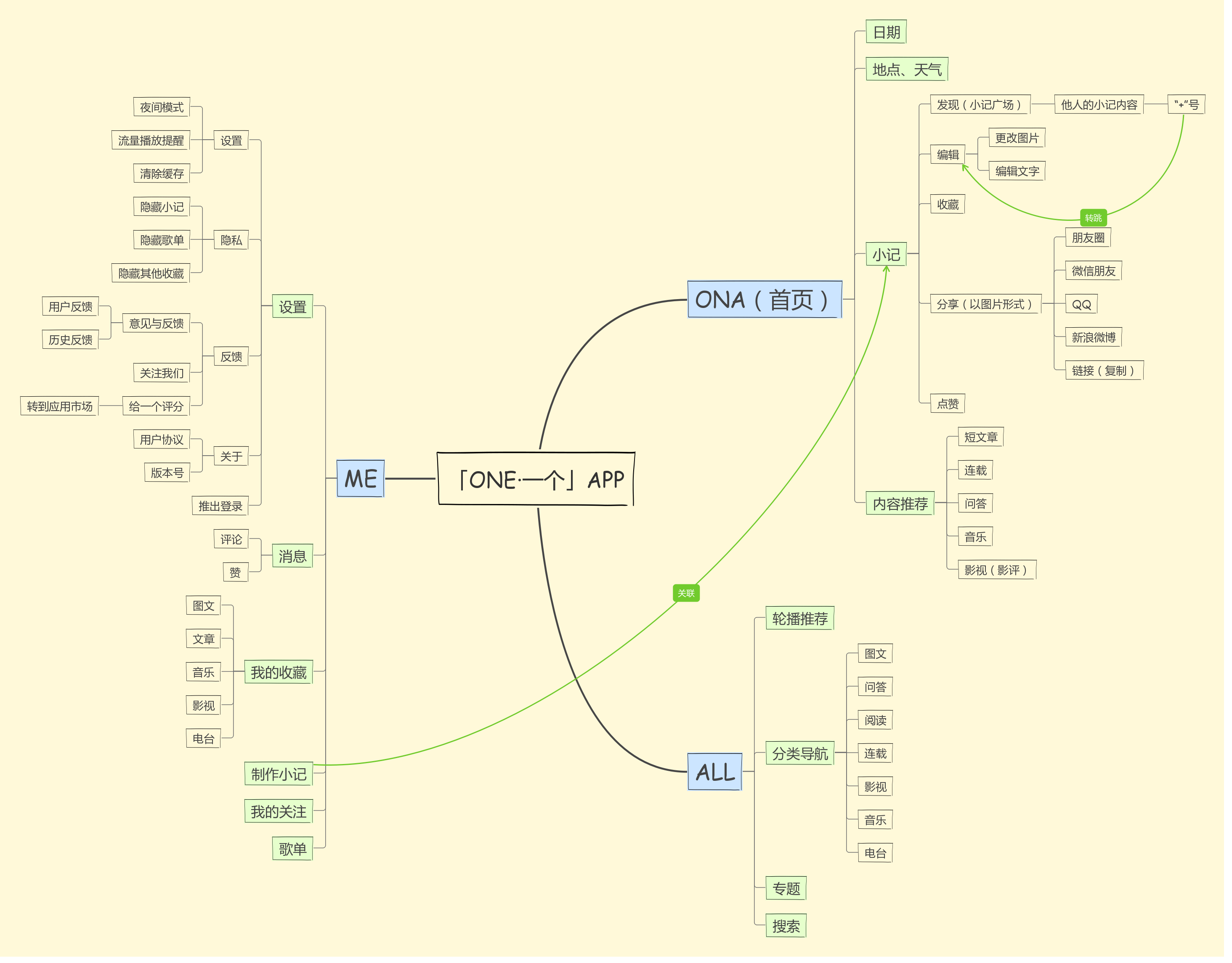
Task: Click the 我的收藏 node
Action: (x=280, y=676)
